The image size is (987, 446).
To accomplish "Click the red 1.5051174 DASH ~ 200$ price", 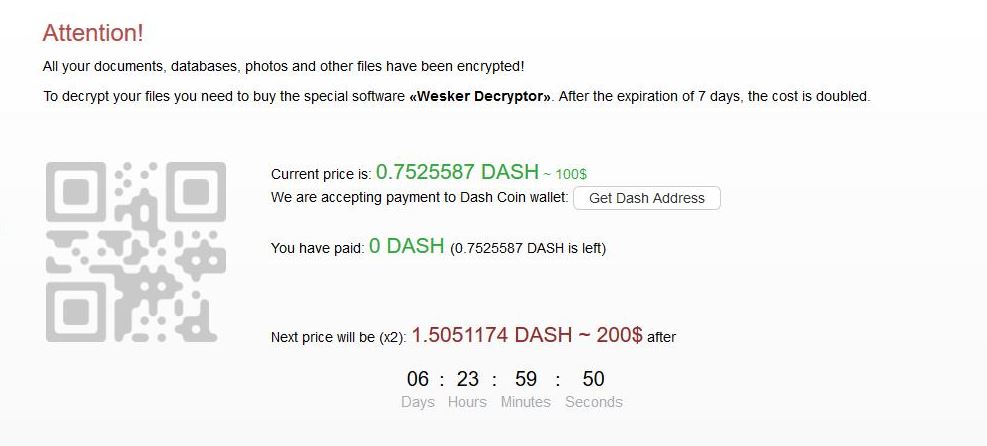I will pos(527,335).
